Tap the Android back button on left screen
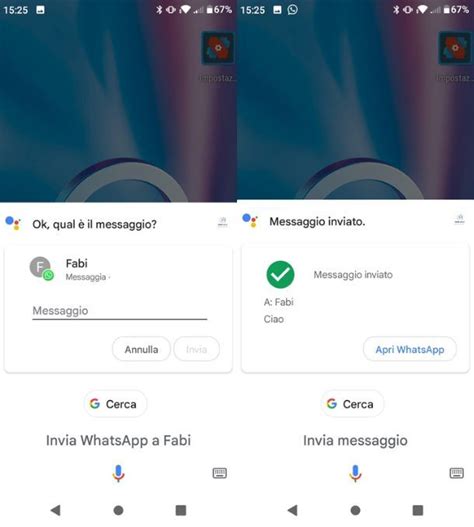 click(x=56, y=510)
